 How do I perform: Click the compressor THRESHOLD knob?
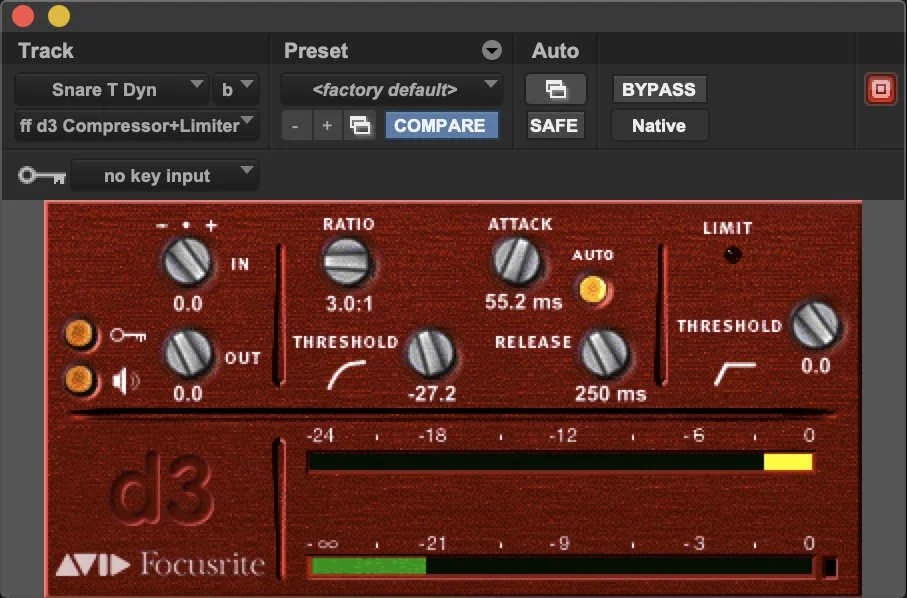(431, 353)
